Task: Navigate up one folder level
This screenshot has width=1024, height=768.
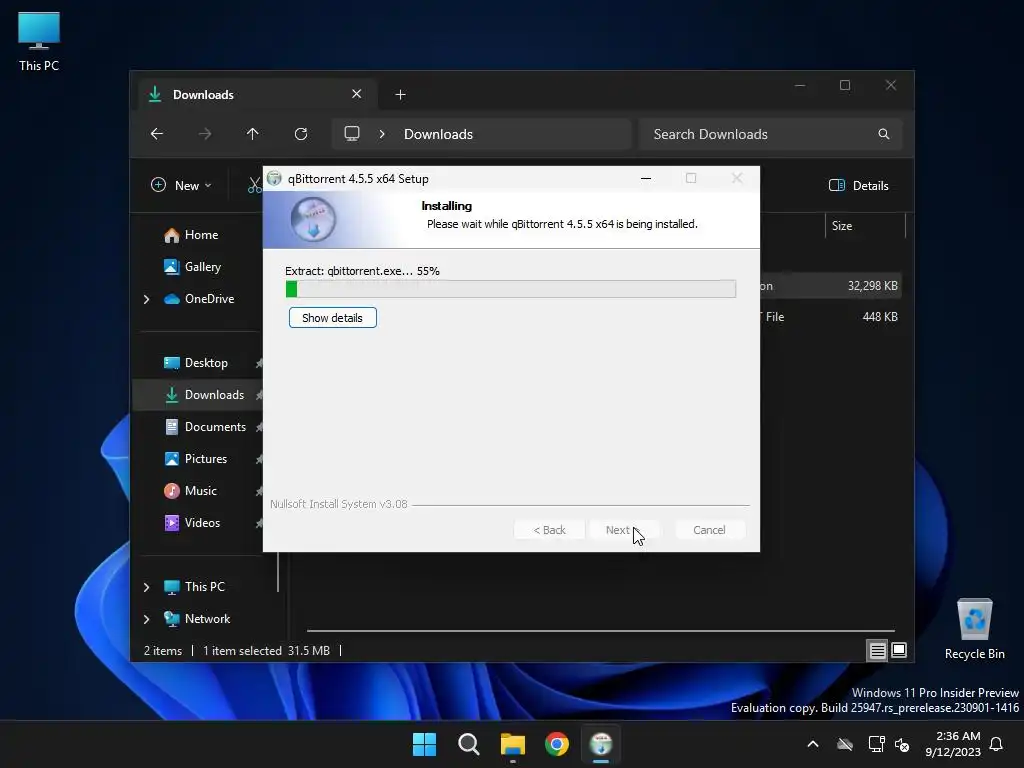Action: (253, 134)
